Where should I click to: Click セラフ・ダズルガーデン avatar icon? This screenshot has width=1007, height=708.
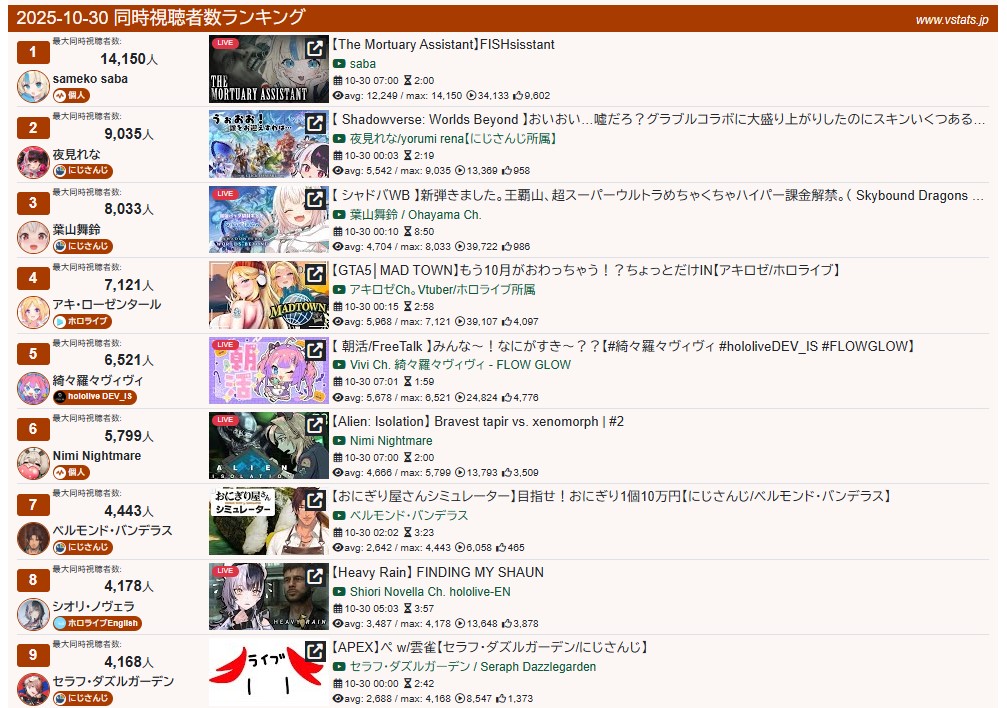(33, 690)
